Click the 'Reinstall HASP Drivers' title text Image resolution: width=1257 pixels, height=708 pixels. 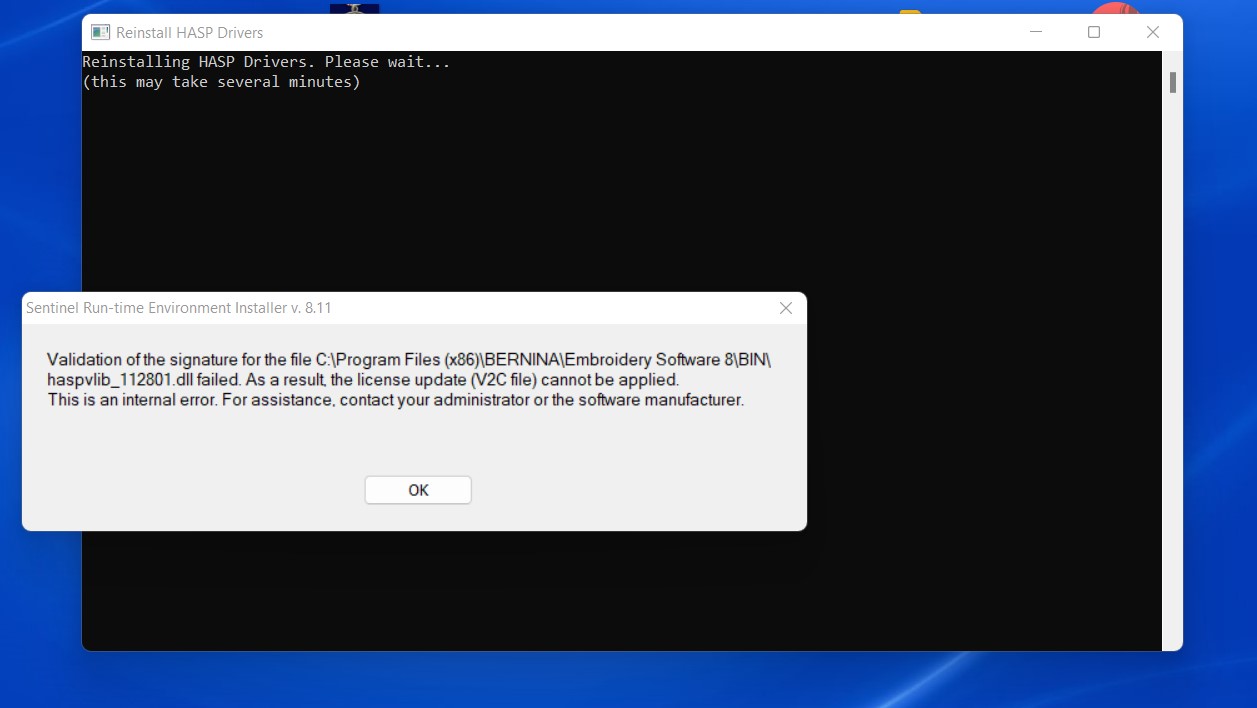pos(190,33)
